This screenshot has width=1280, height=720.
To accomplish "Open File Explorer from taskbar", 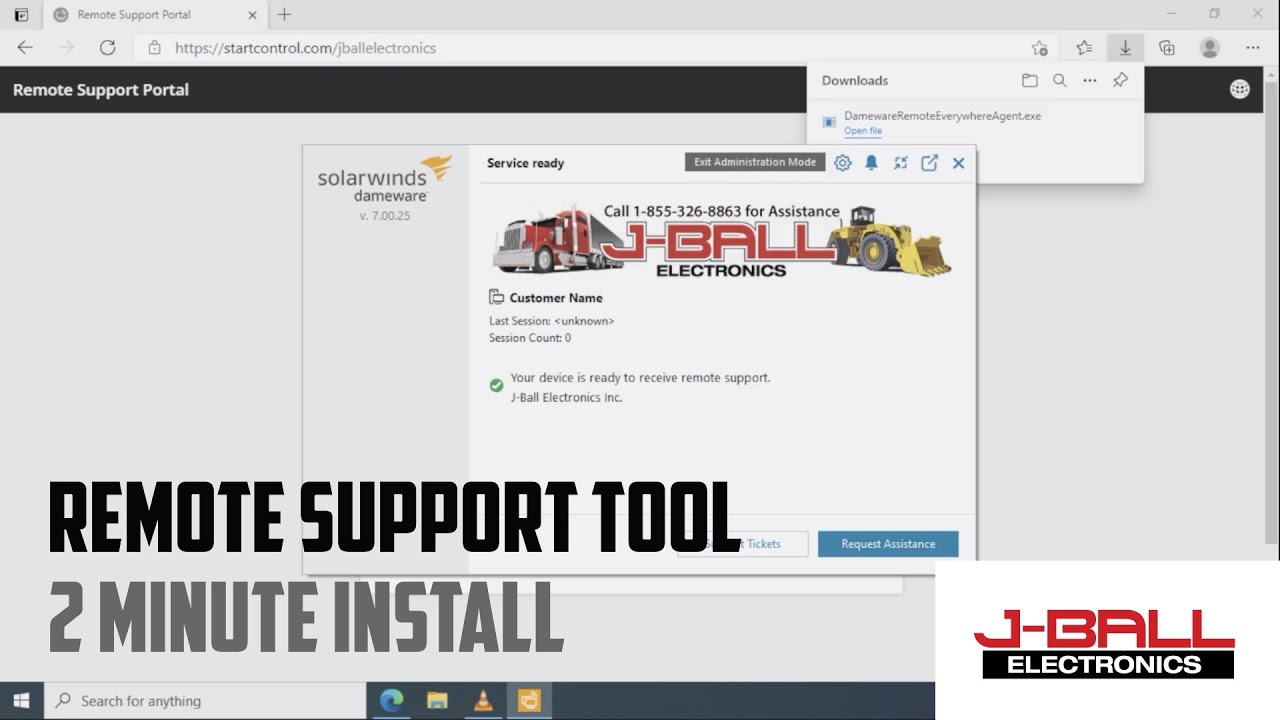I will click(x=437, y=701).
